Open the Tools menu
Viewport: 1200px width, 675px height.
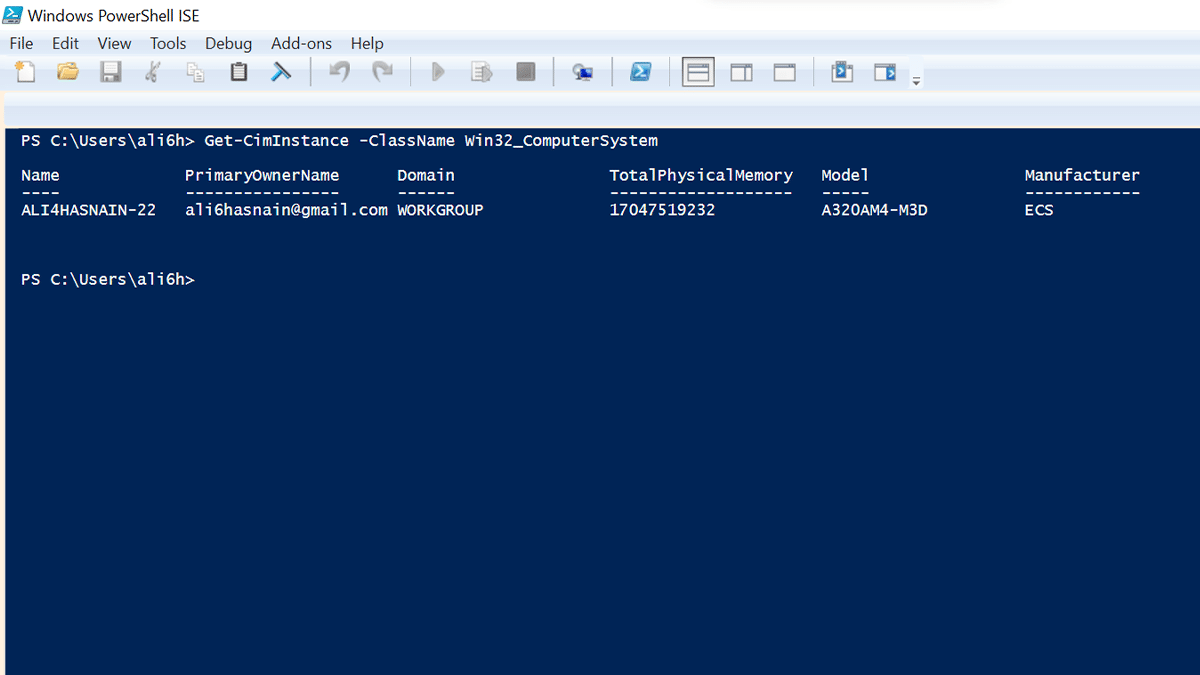[x=168, y=43]
